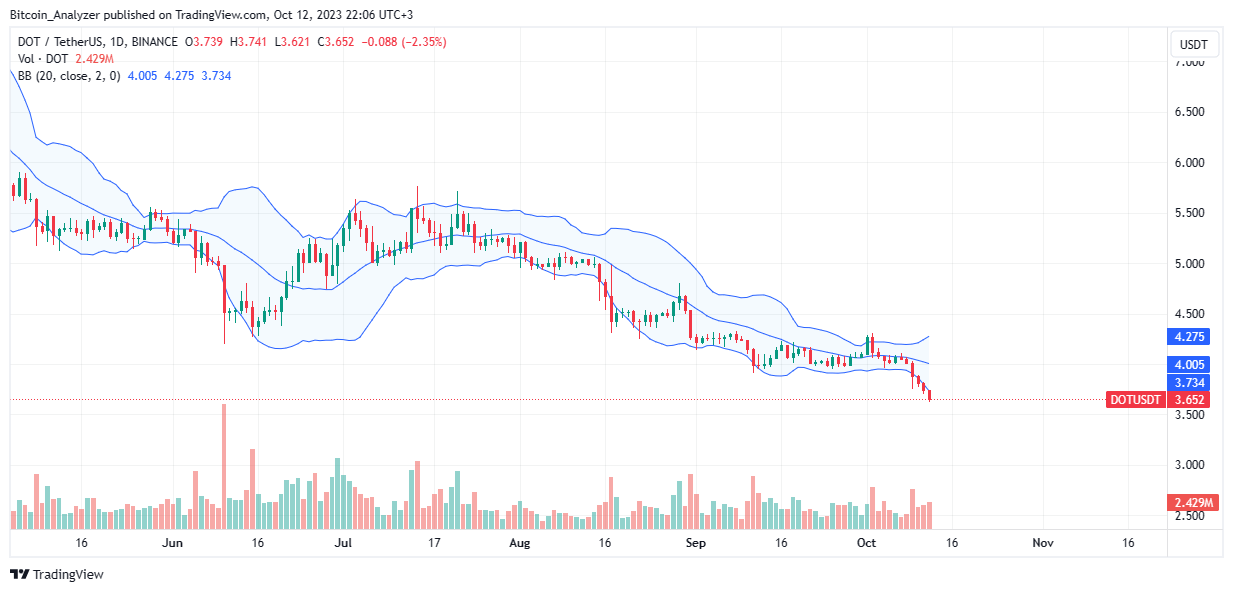
Task: Click the 5.000 price scale label
Action: coord(1189,264)
